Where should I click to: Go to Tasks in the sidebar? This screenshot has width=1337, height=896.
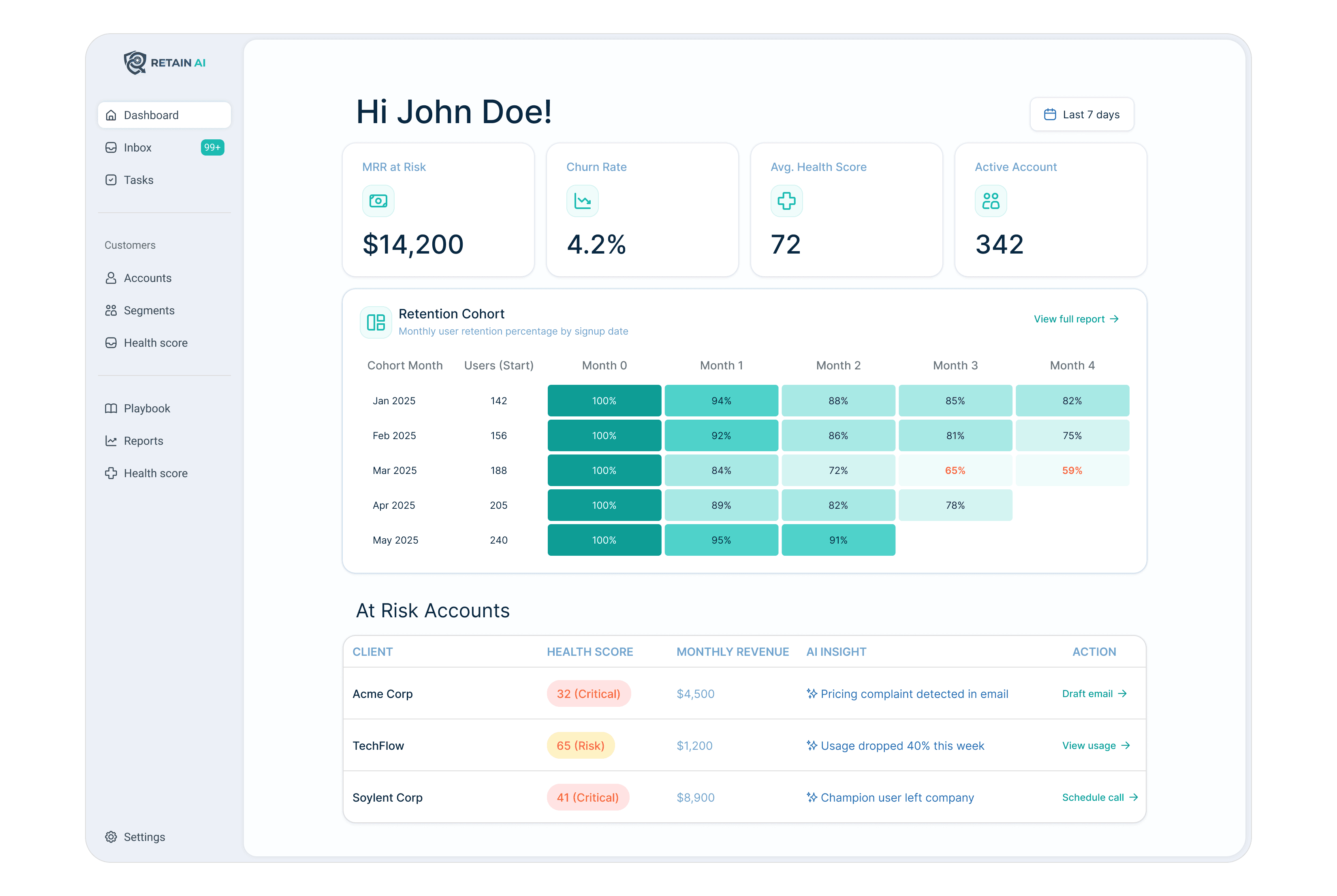pyautogui.click(x=138, y=180)
